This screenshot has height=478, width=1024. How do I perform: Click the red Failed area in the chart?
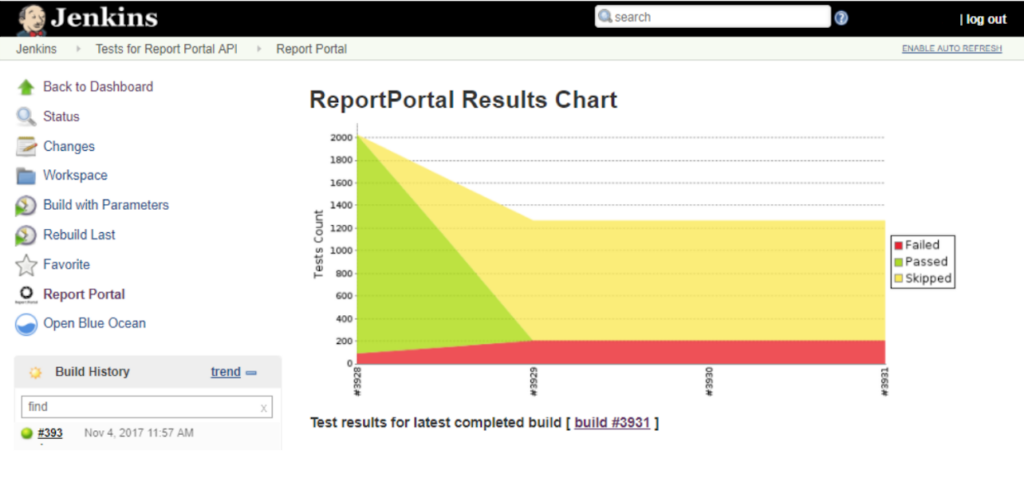click(x=653, y=353)
